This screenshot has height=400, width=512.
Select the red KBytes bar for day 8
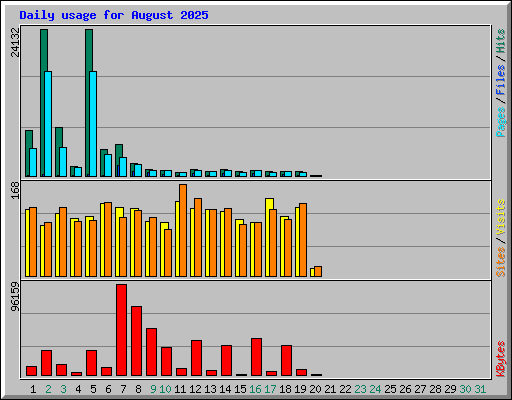point(136,341)
